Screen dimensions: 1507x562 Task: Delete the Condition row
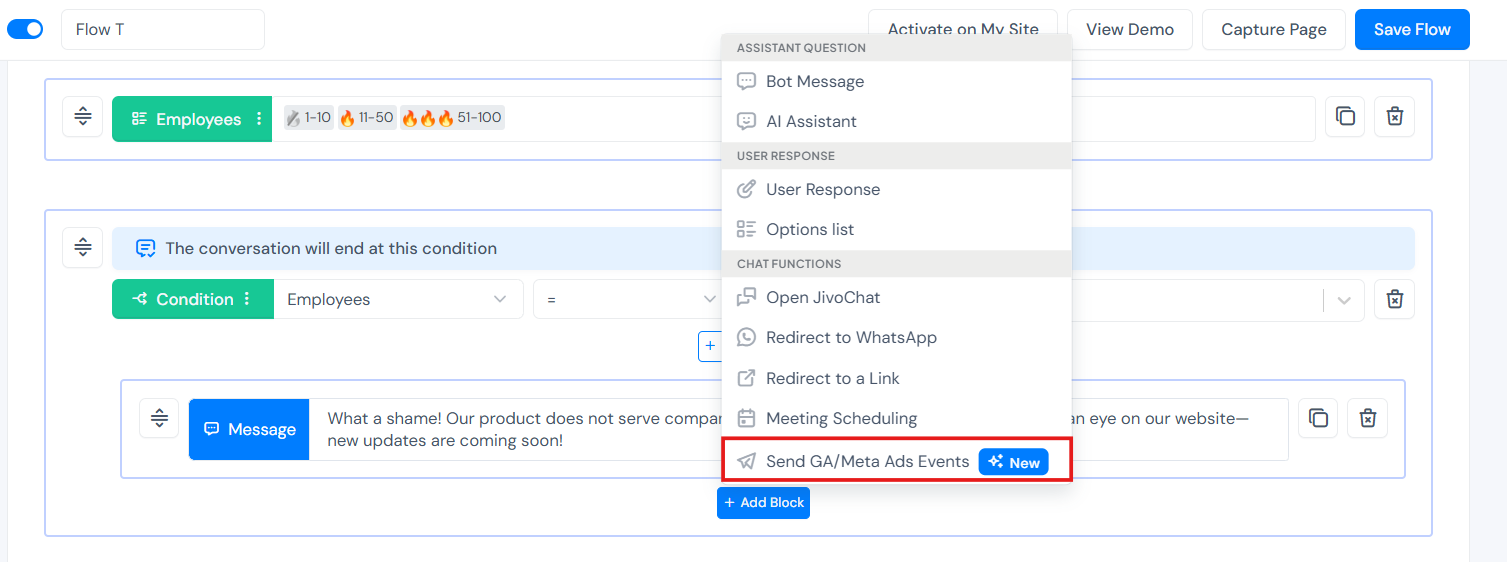[1395, 299]
